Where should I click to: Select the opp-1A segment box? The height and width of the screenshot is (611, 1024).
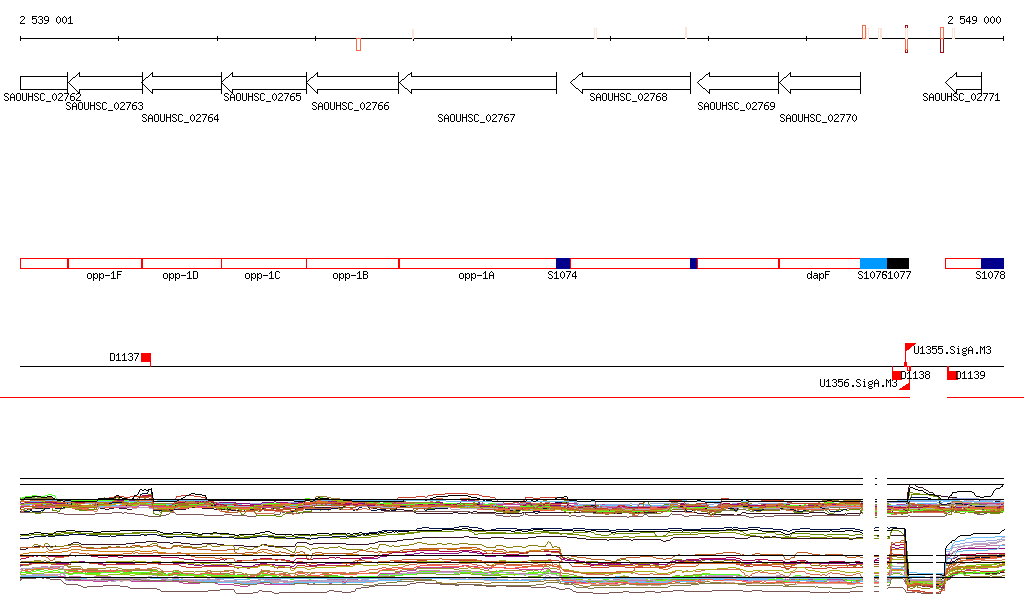tap(477, 263)
